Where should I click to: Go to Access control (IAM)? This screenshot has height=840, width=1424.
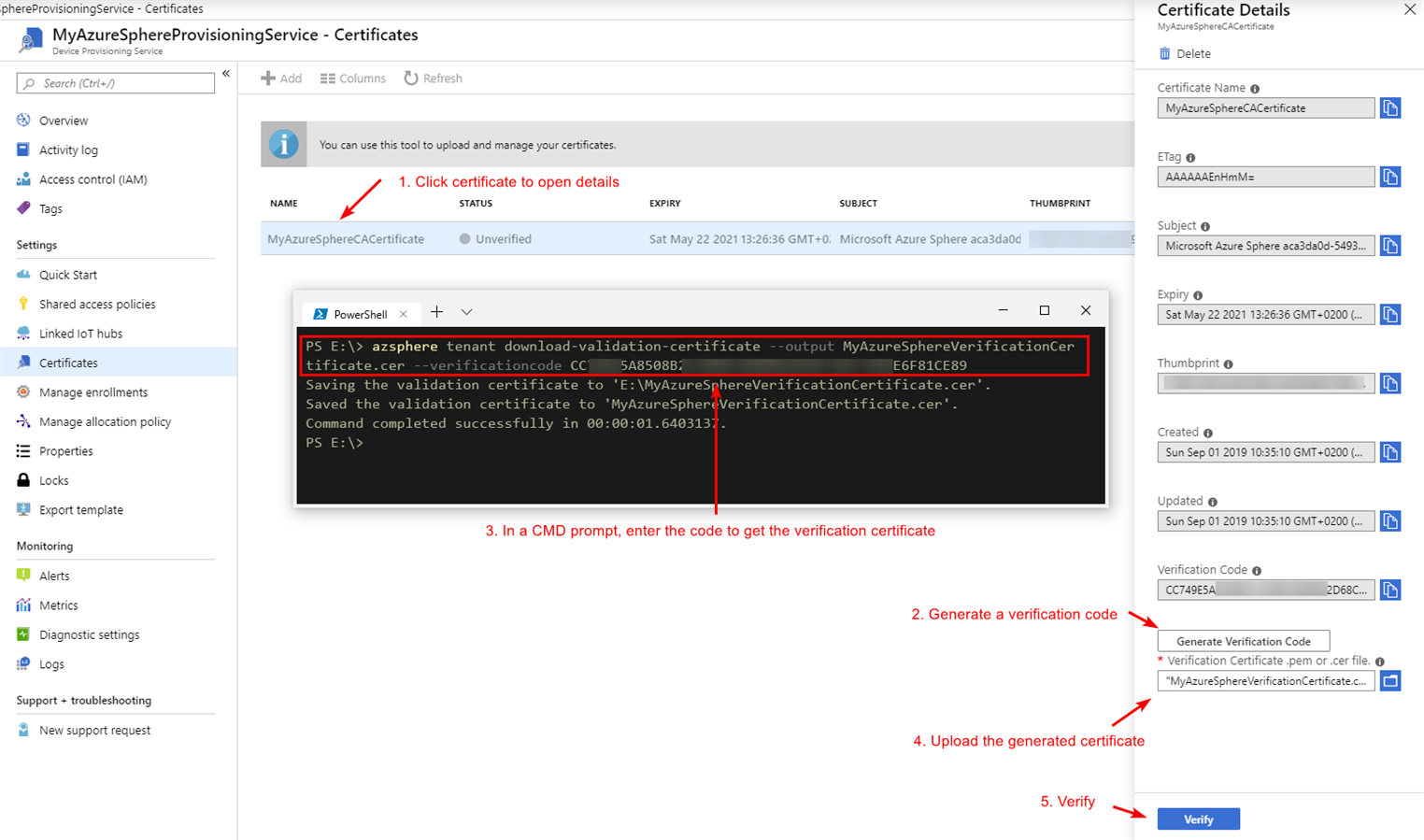(93, 179)
